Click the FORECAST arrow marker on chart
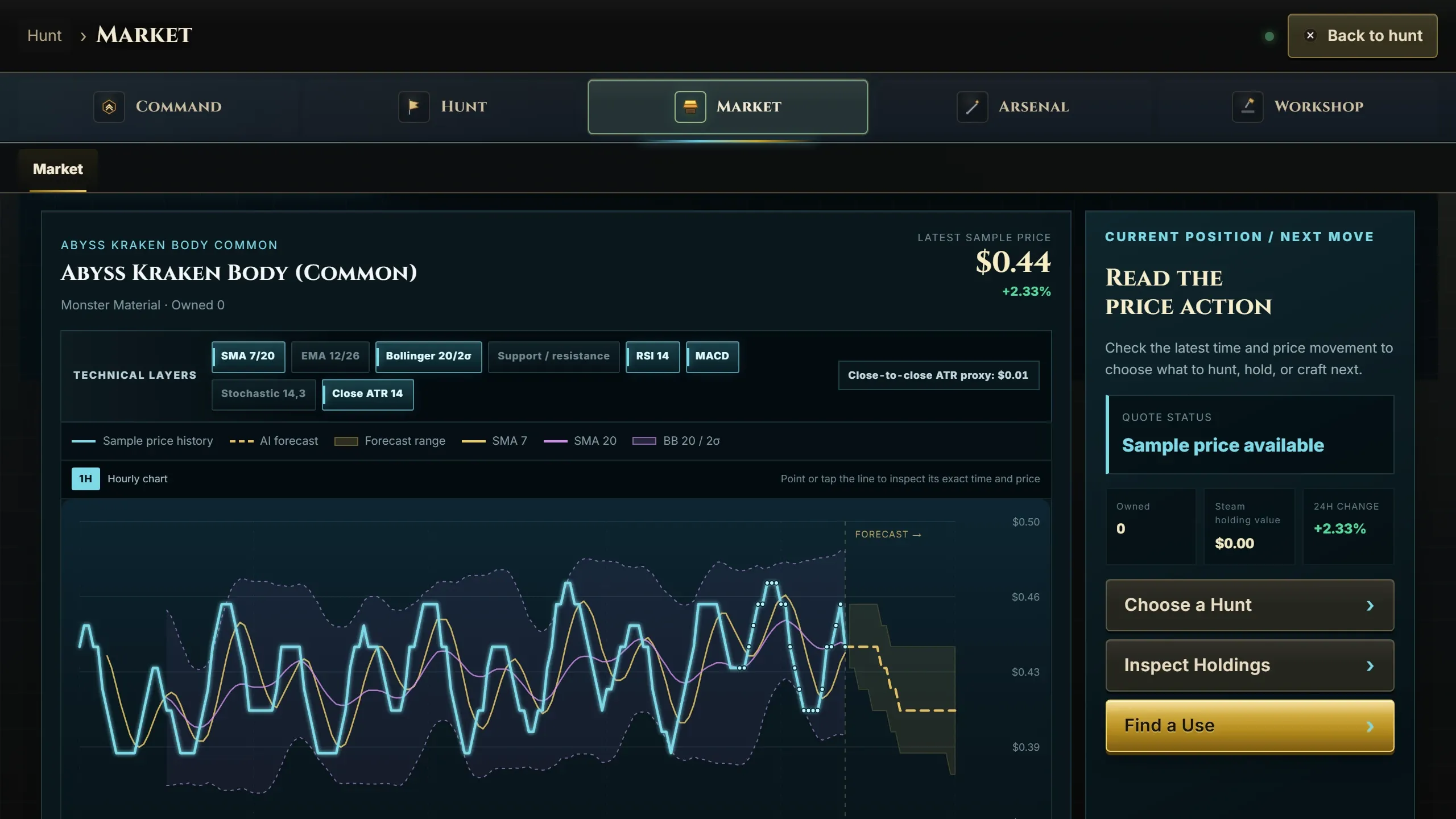Screen dimensions: 1456x819 click(888, 535)
